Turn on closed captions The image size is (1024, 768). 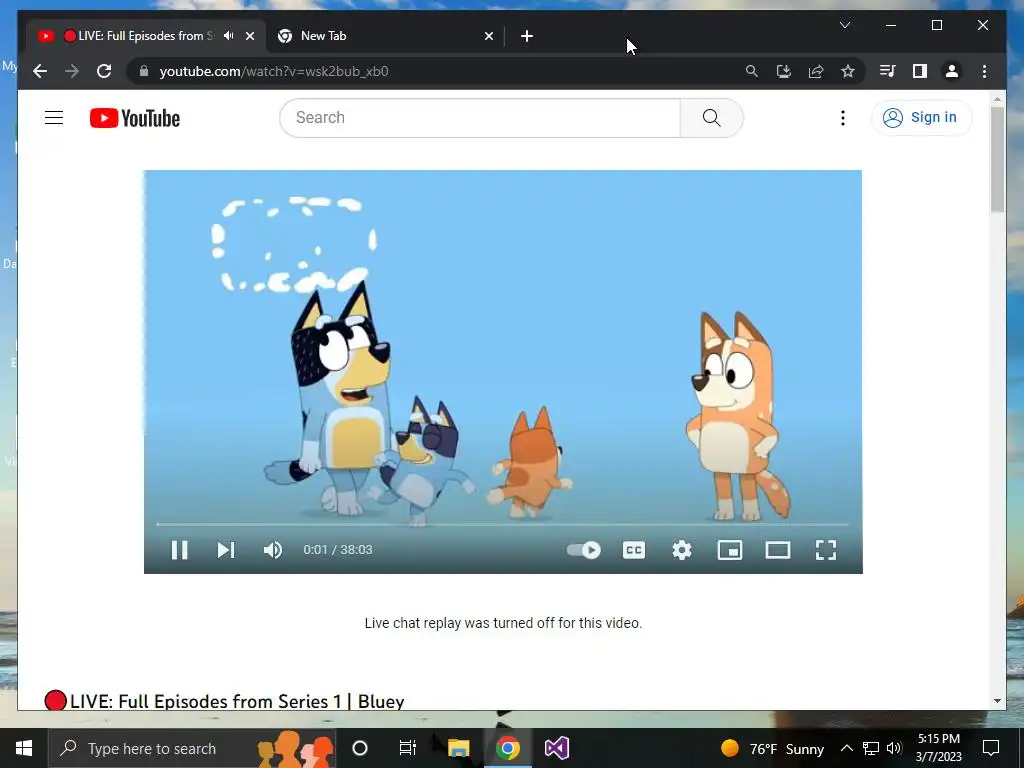point(633,550)
